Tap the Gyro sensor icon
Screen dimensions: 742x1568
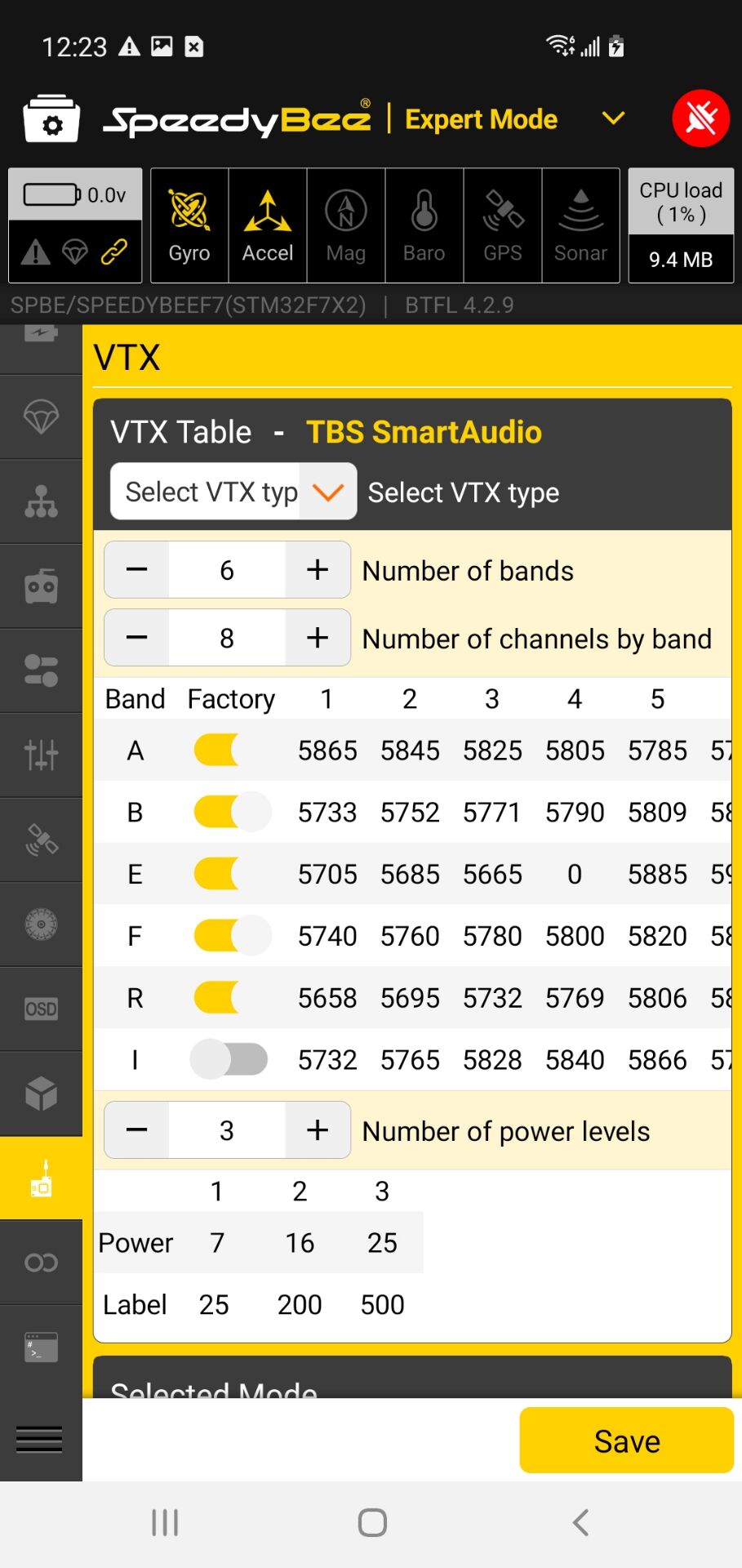[x=189, y=225]
